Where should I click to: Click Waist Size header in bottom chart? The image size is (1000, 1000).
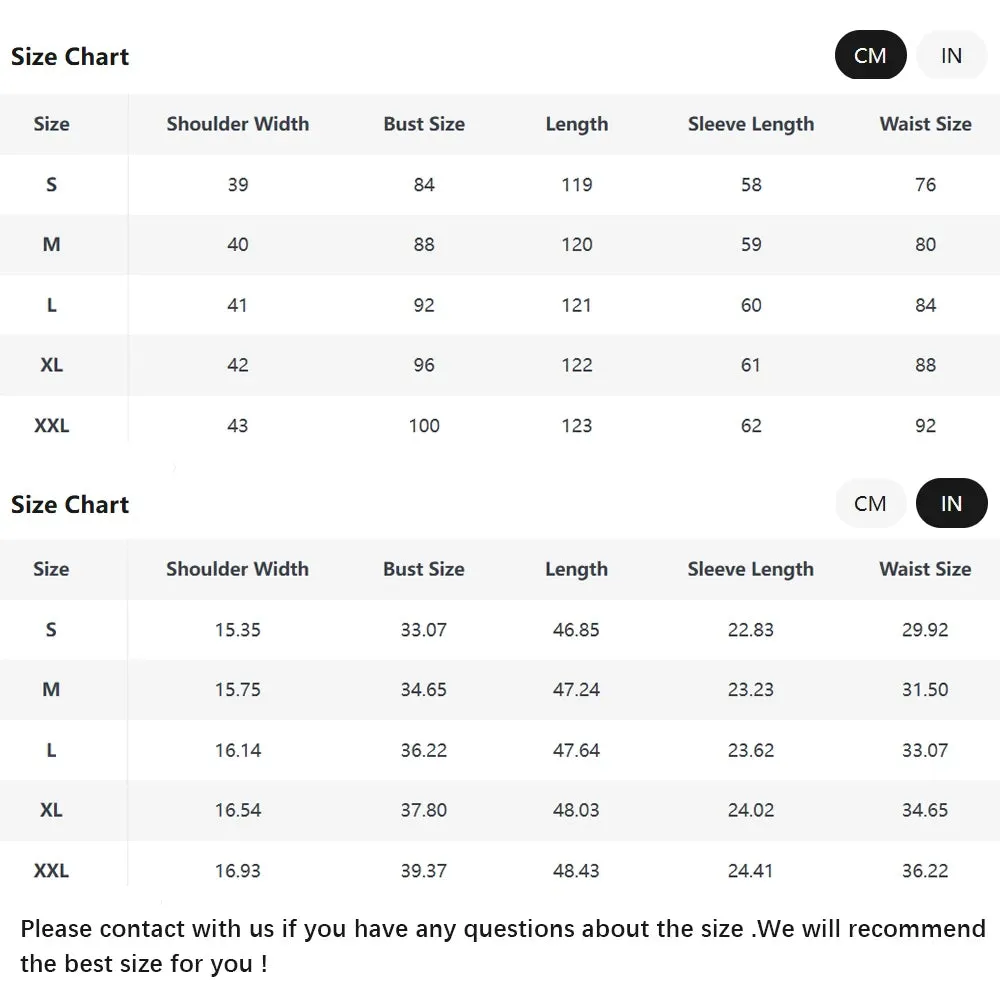[x=925, y=569]
